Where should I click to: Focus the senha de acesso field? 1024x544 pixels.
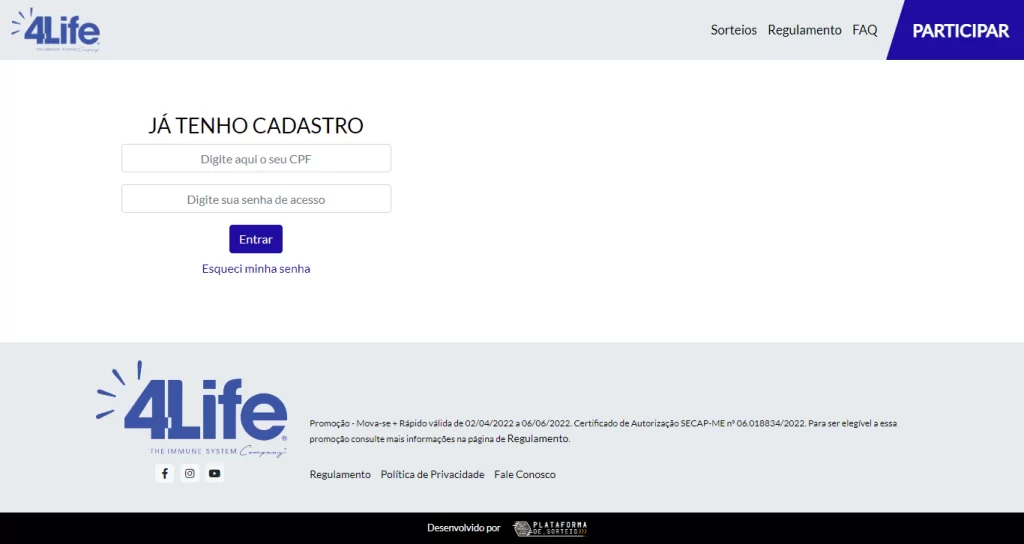[x=256, y=199]
